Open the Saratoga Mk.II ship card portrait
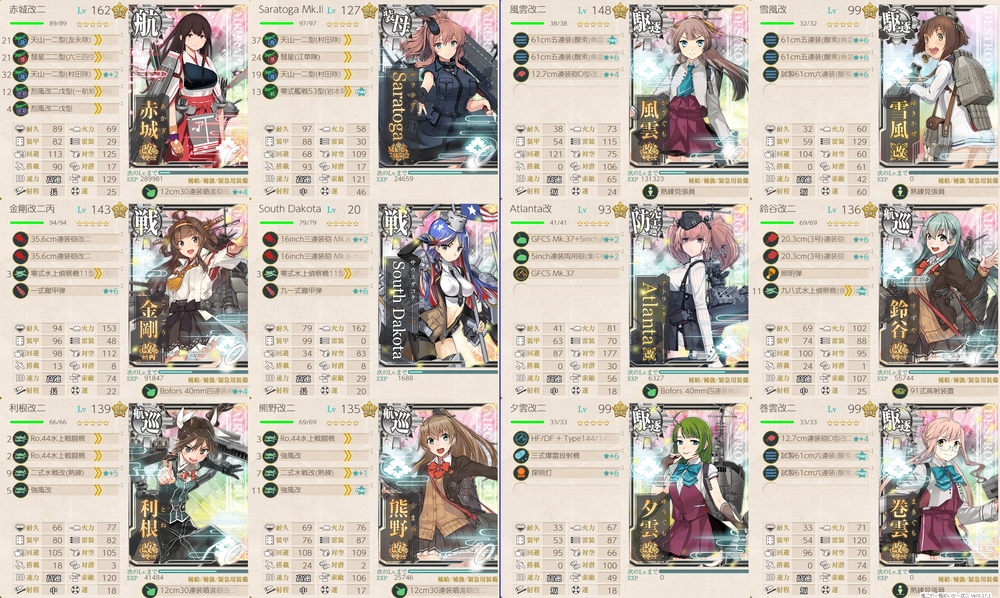 pyautogui.click(x=438, y=87)
